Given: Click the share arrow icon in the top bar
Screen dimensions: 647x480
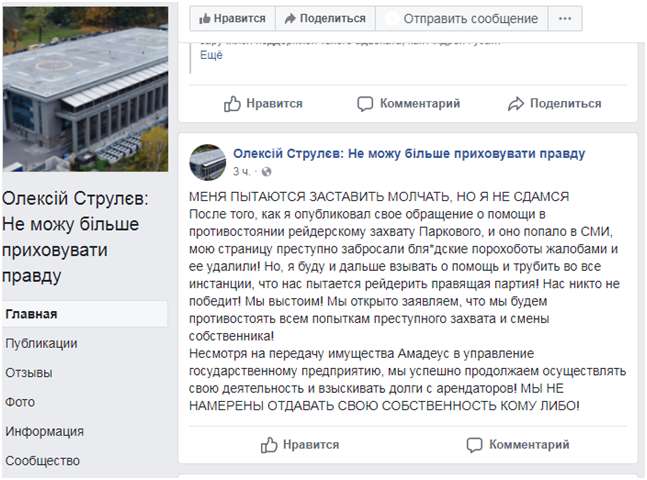Looking at the screenshot, I should click(290, 18).
